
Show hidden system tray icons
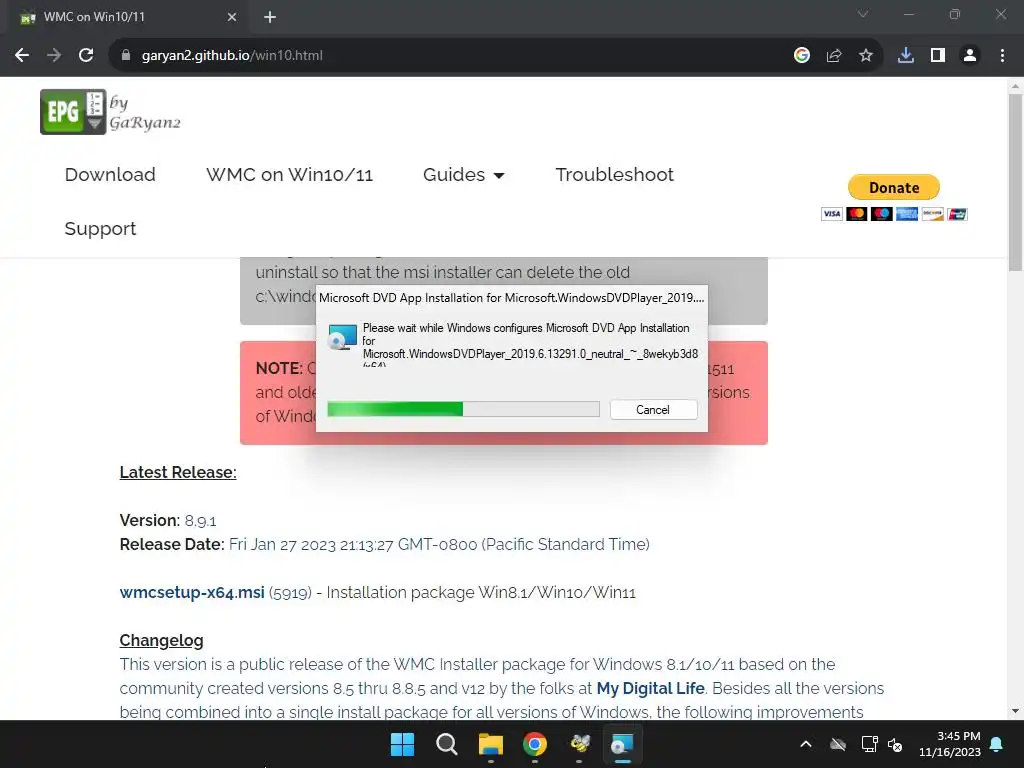[806, 744]
